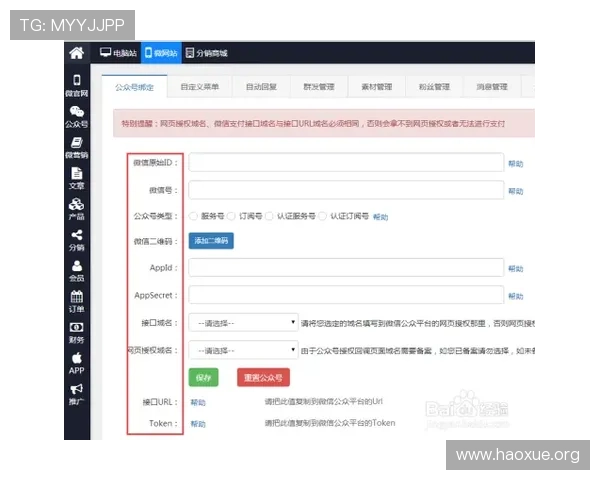Open 微营销 in the sidebar
Screen dimensions: 600x480
[77, 148]
